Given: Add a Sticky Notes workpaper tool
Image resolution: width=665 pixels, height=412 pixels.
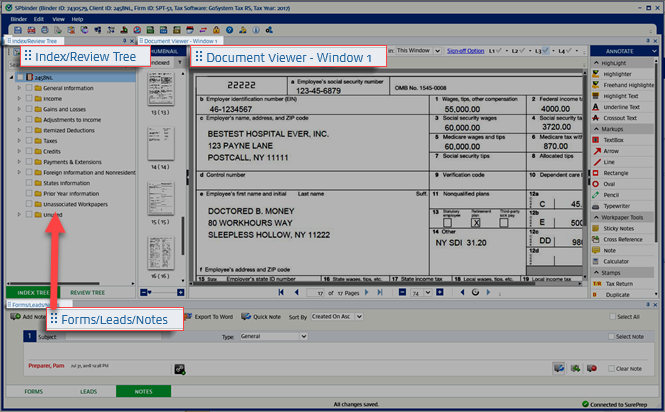Looking at the screenshot, I should pos(620,228).
